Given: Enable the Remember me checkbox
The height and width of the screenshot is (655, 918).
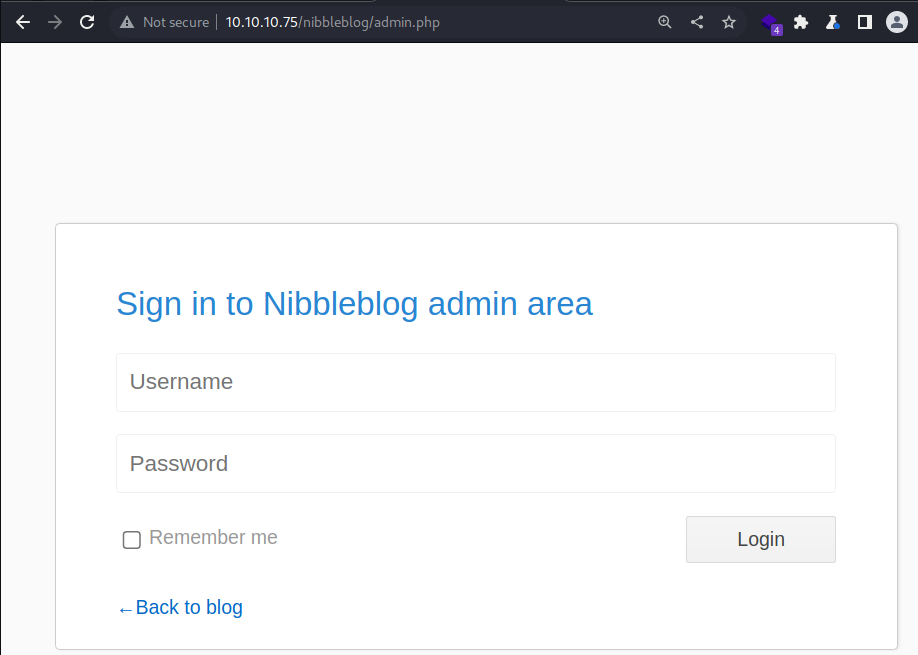Looking at the screenshot, I should (x=132, y=540).
